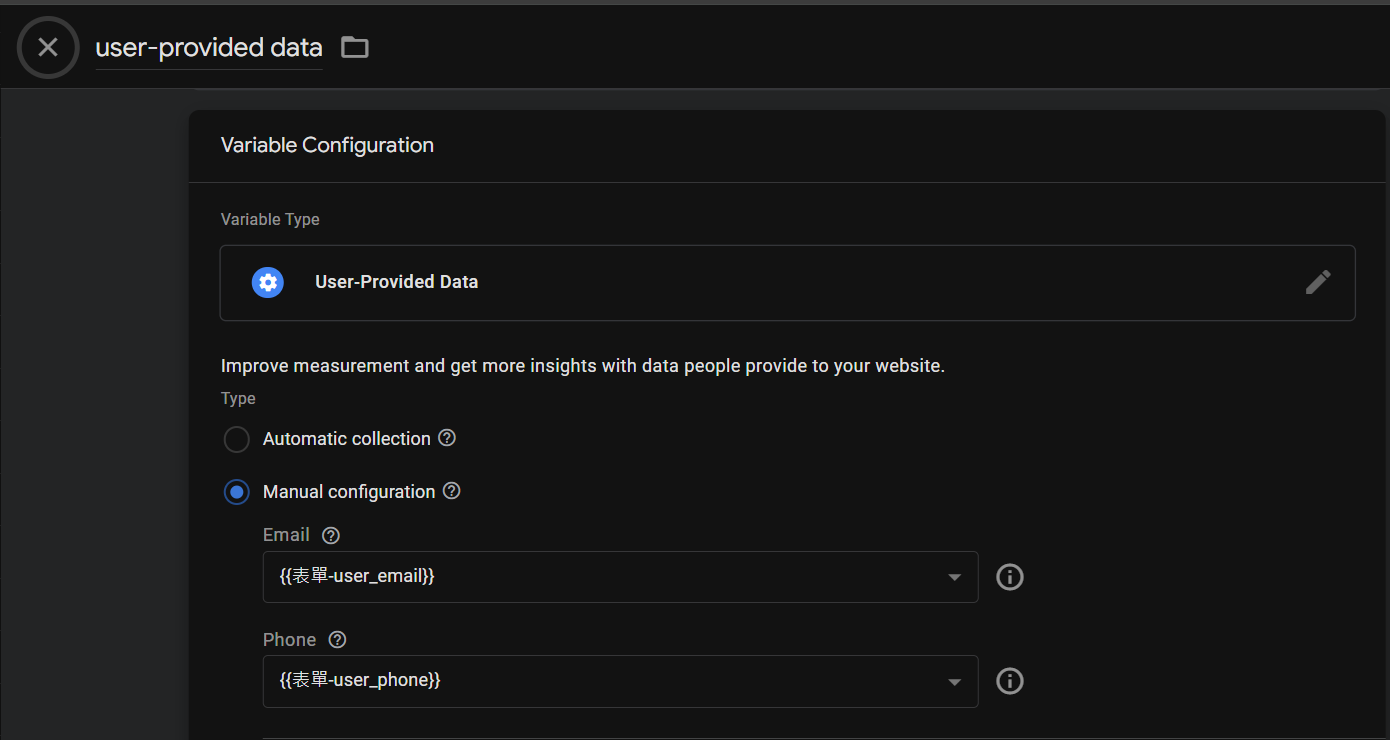1390x740 pixels.
Task: Click the info icon right of Email field
Action: click(x=1010, y=577)
